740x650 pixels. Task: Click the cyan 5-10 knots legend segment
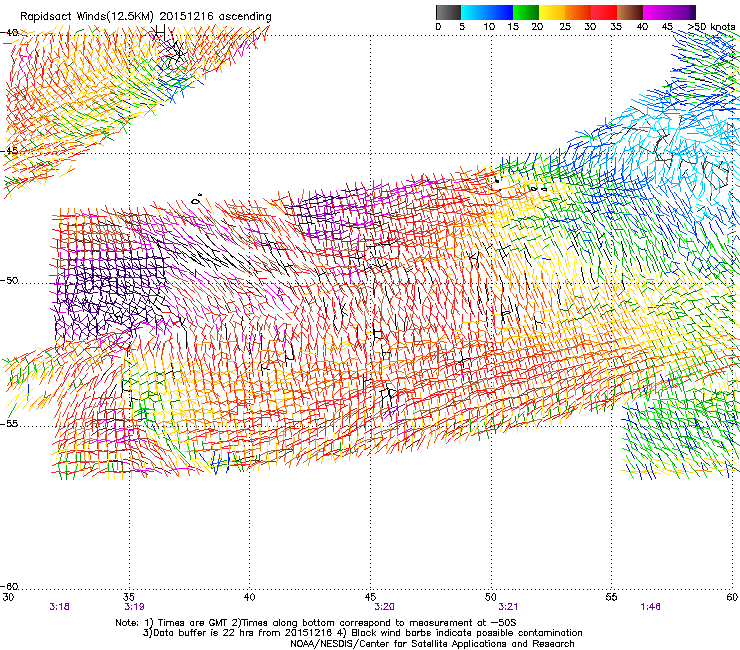tap(474, 12)
